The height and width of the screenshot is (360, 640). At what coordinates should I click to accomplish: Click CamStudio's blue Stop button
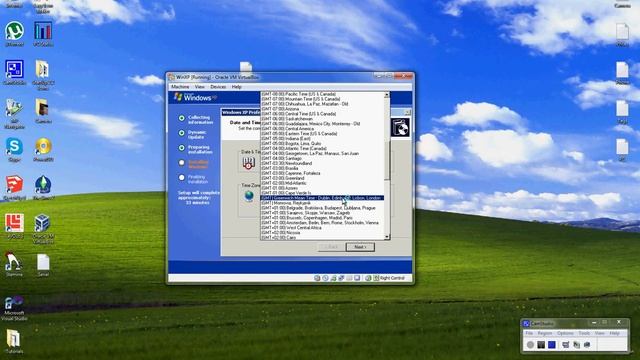point(552,345)
